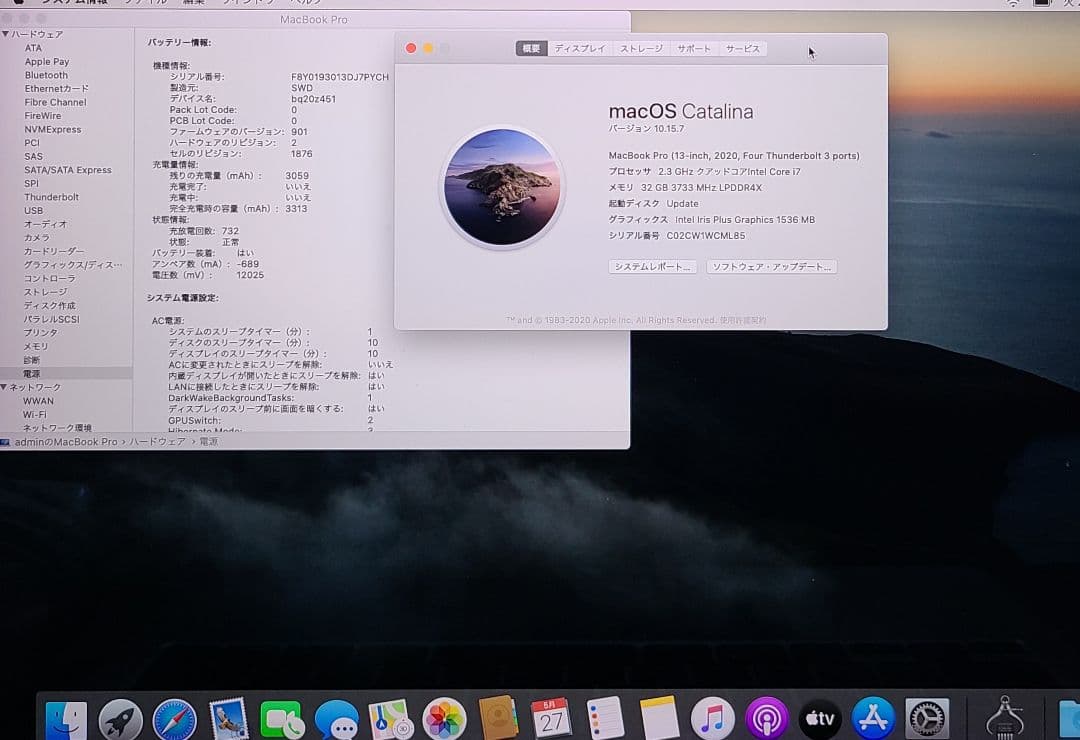
Task: Open the App Store
Action: pyautogui.click(x=873, y=717)
